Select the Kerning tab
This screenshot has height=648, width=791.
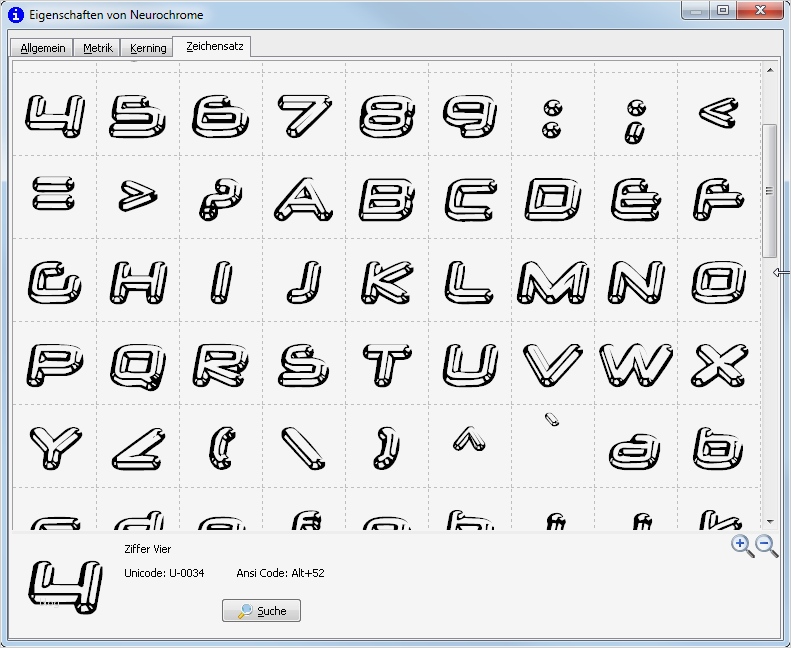tap(148, 48)
